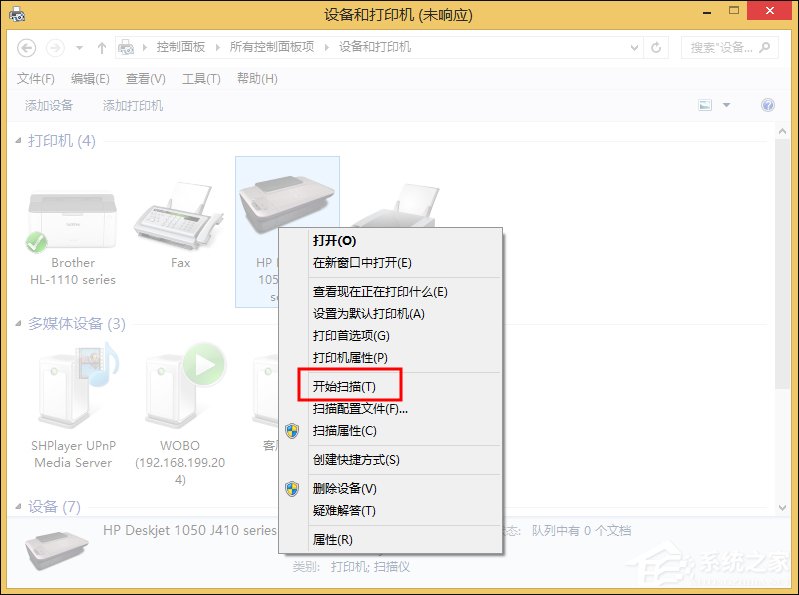Viewport: 799px width, 595px height.
Task: Collapse the 设备 (7) group
Action: (19, 507)
